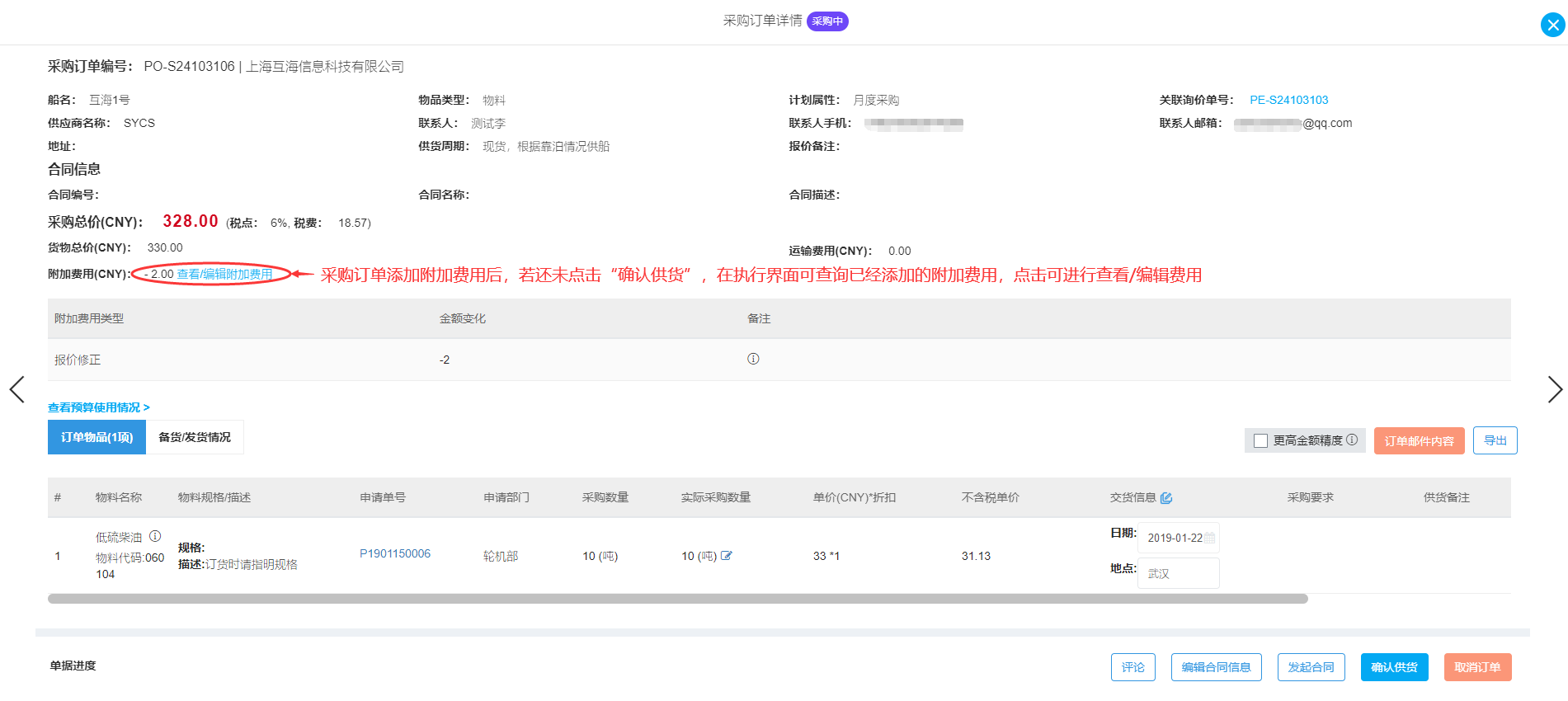The height and width of the screenshot is (701, 1568).
Task: Open application number P1901150006 link
Action: pyautogui.click(x=395, y=553)
